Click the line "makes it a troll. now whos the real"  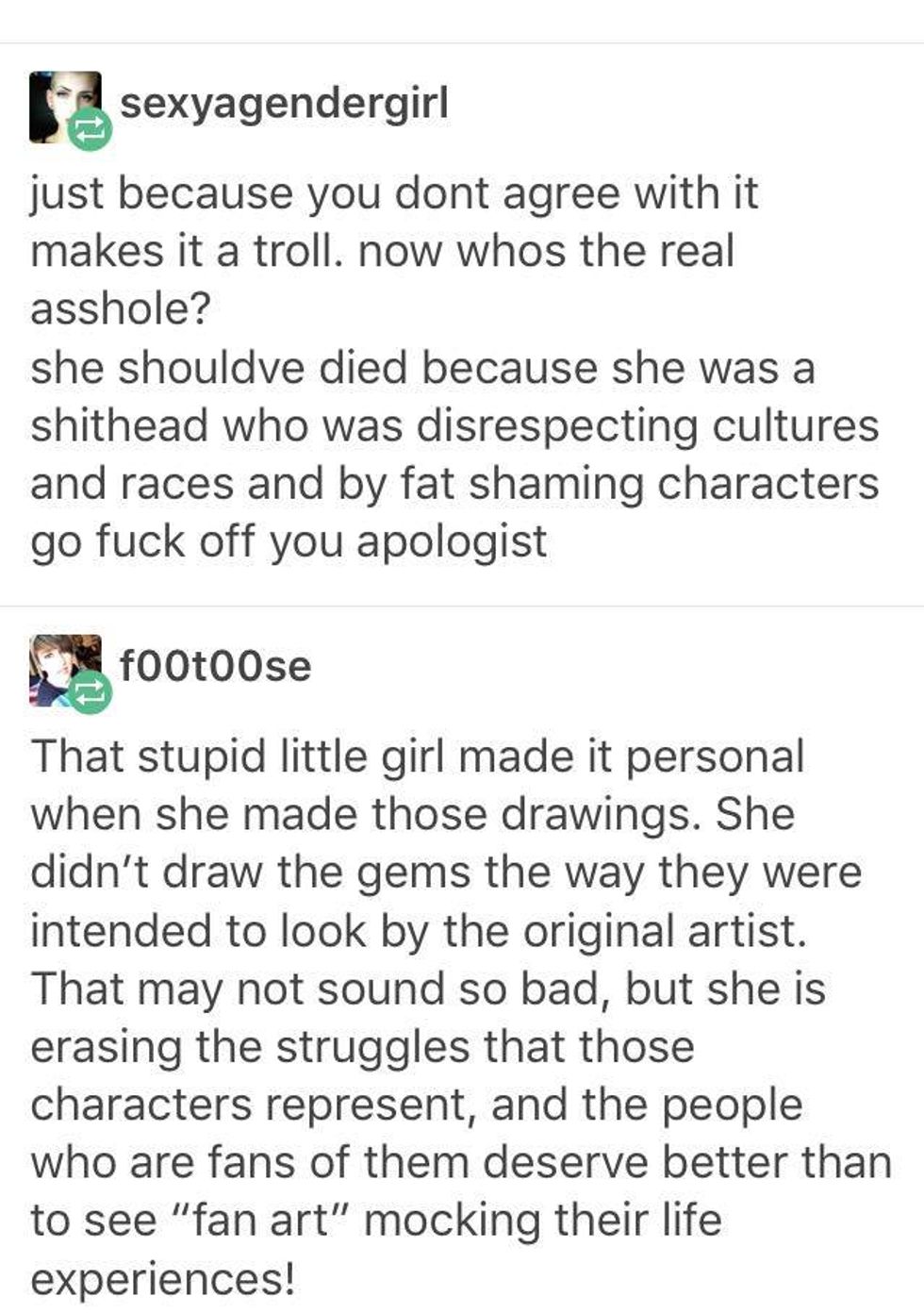point(382,252)
